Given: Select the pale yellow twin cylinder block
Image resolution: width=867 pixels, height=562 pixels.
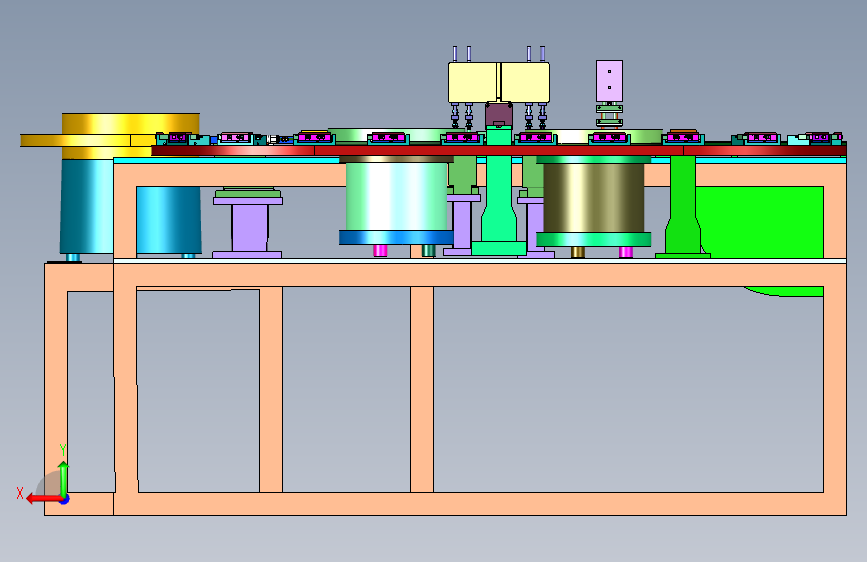Looking at the screenshot, I should (x=499, y=82).
